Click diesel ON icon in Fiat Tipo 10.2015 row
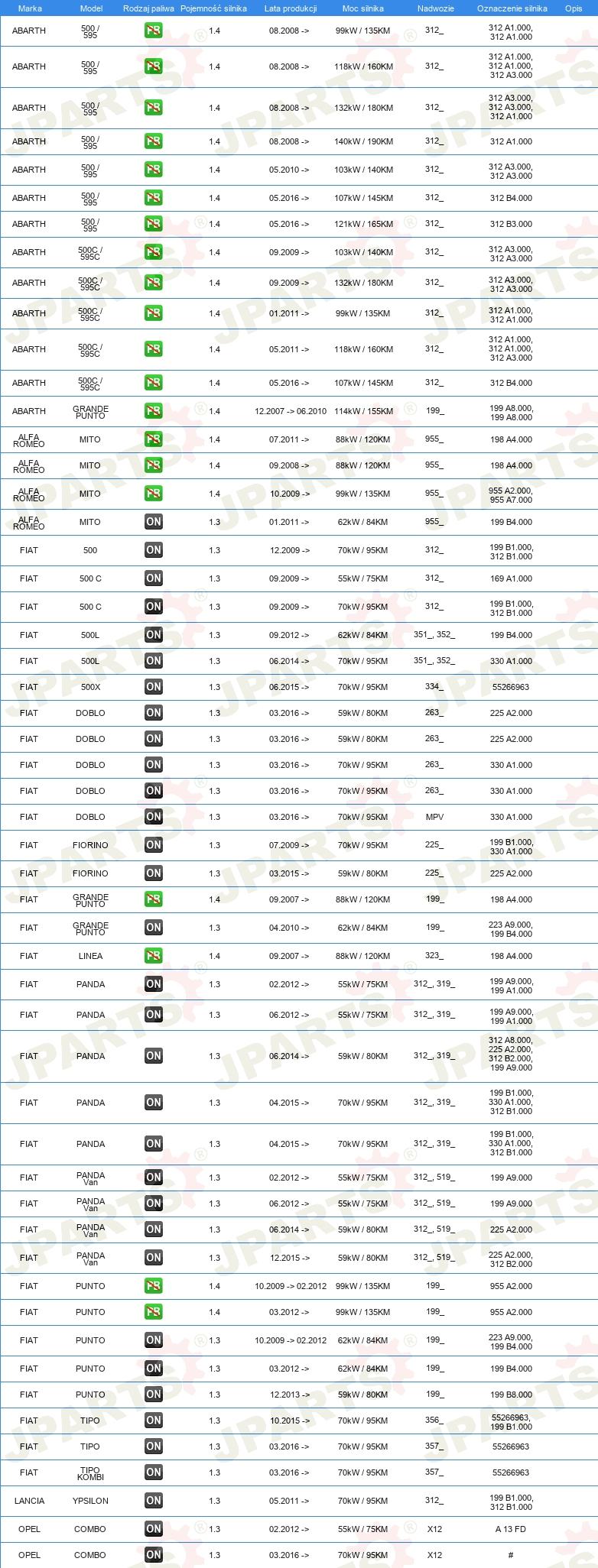The width and height of the screenshot is (598, 1568). 153,1421
